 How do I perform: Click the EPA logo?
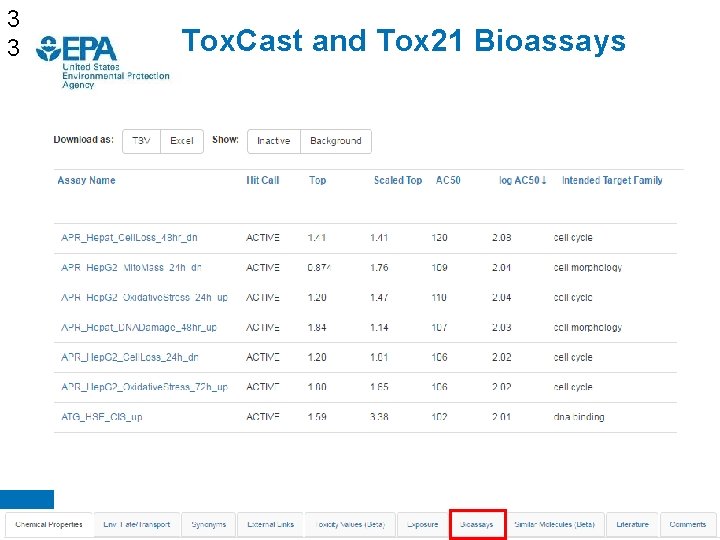102,62
